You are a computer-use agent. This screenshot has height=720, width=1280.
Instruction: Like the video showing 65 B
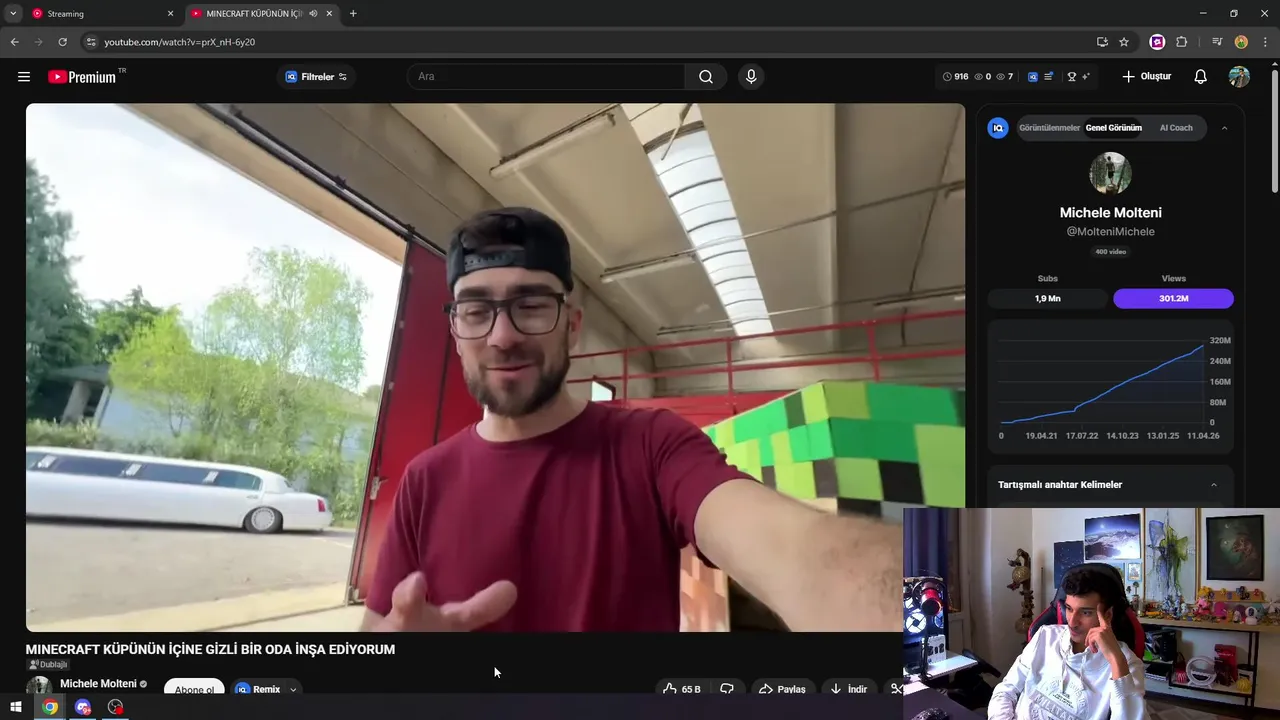coord(681,689)
